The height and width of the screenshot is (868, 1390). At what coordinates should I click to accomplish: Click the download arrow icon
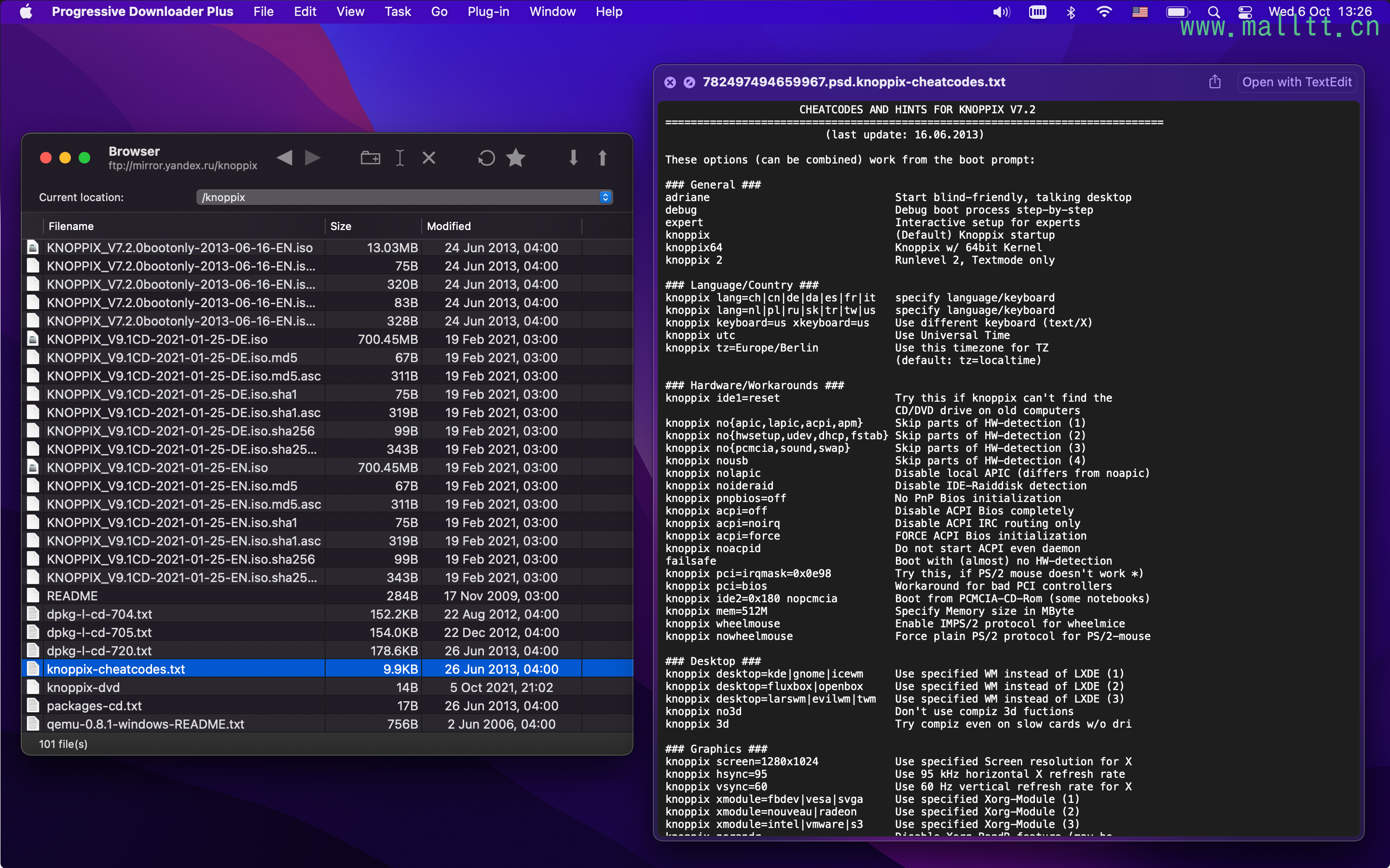pyautogui.click(x=573, y=158)
